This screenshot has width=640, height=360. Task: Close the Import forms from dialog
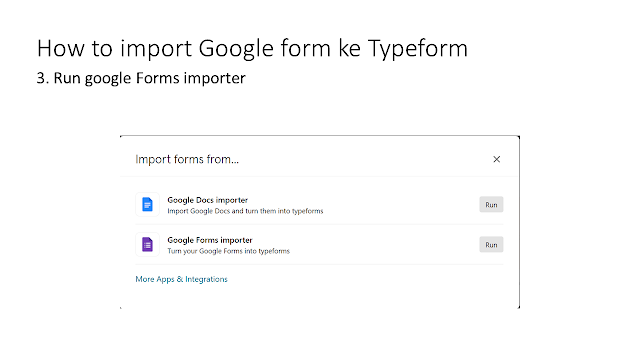pyautogui.click(x=496, y=159)
